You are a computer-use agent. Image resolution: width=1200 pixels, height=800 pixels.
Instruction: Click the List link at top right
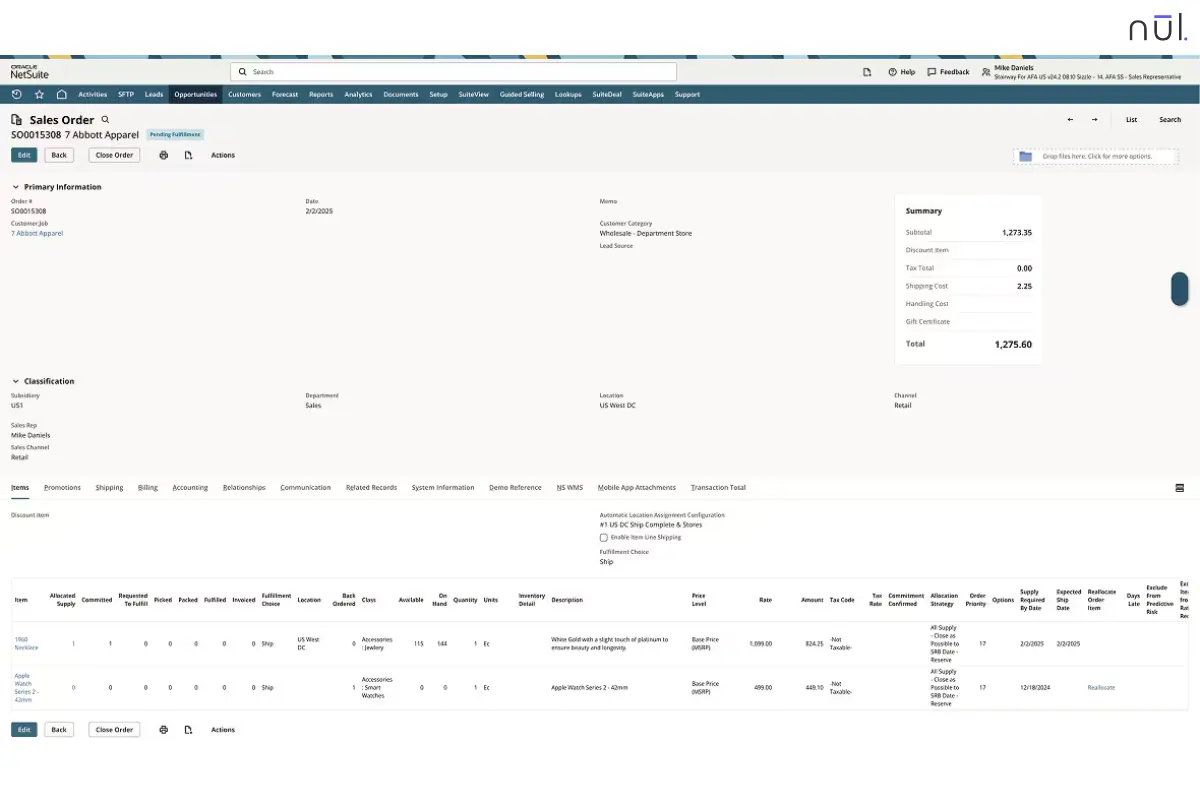click(x=1131, y=120)
